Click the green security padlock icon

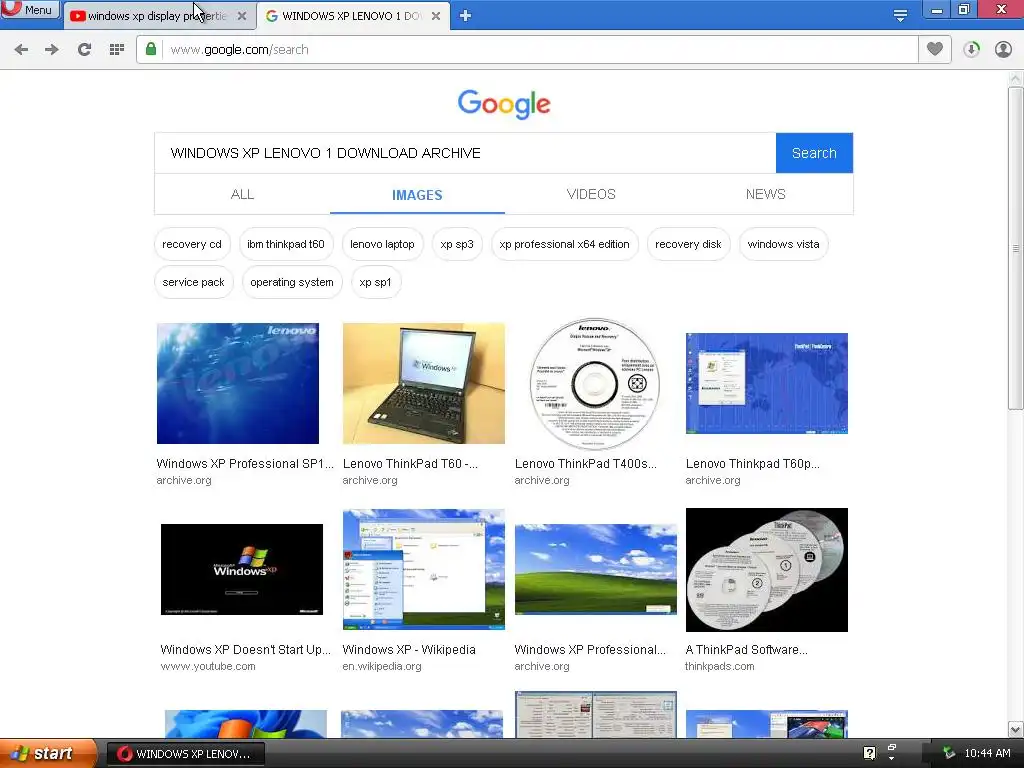point(151,49)
